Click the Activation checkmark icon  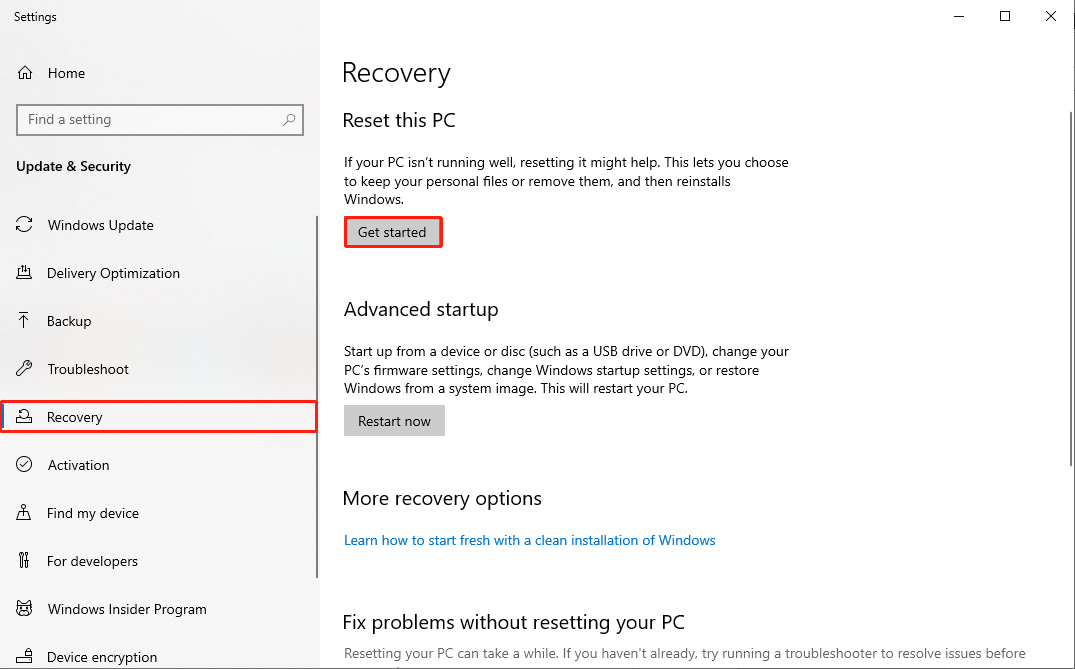[x=25, y=465]
